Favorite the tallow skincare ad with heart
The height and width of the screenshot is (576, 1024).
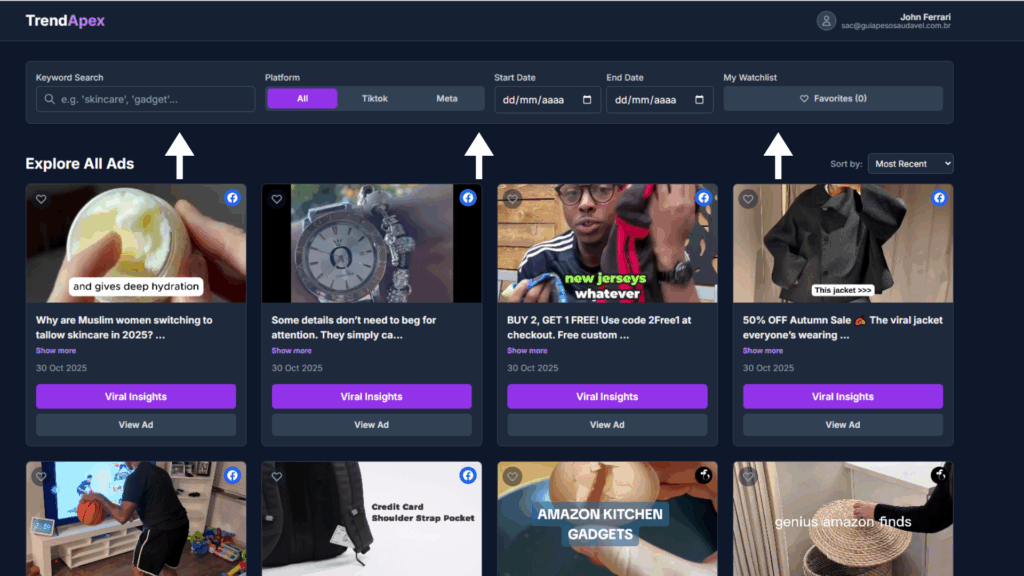pos(41,199)
